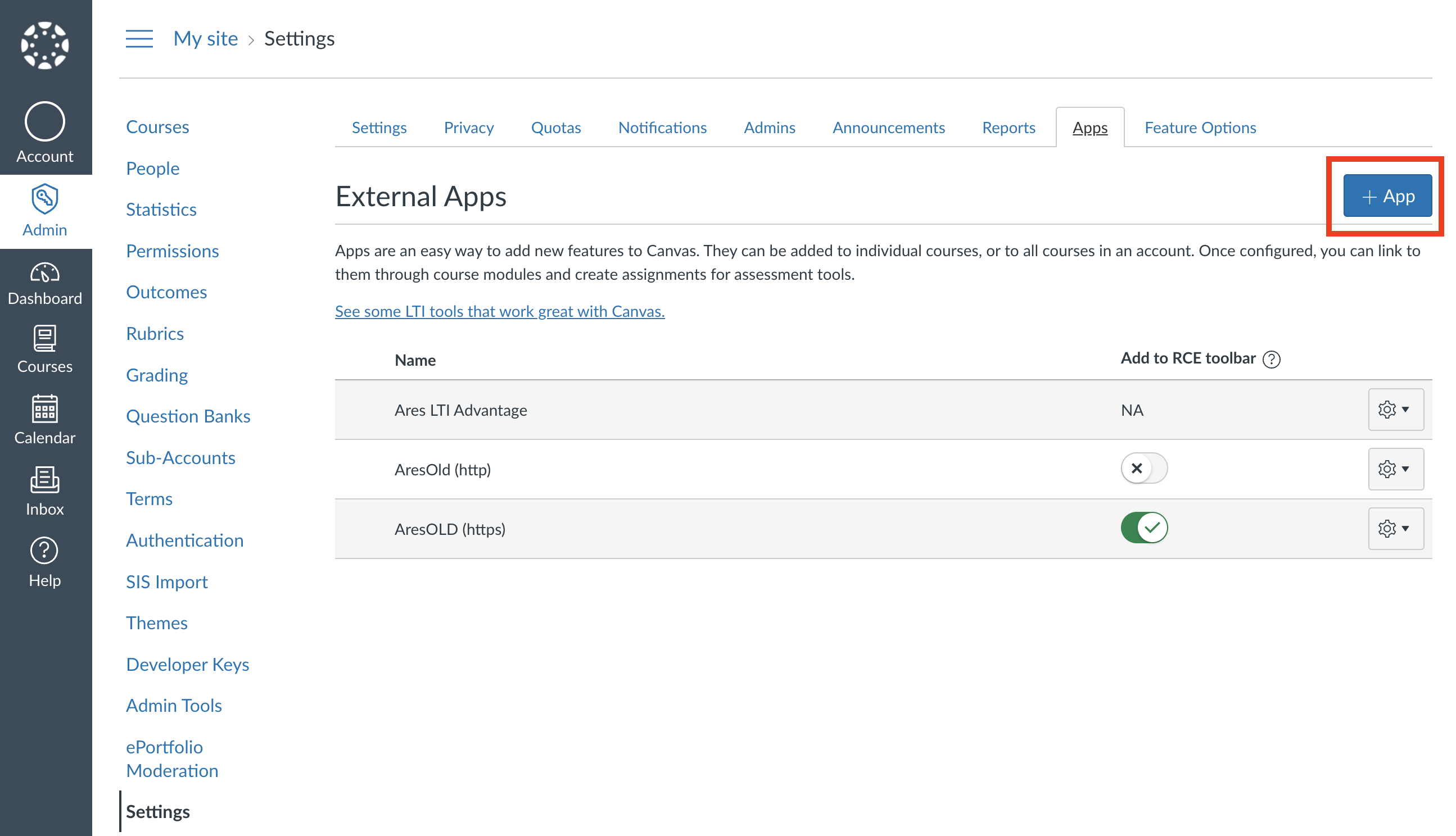
Task: Open the Canvas logo home icon
Action: click(x=45, y=45)
